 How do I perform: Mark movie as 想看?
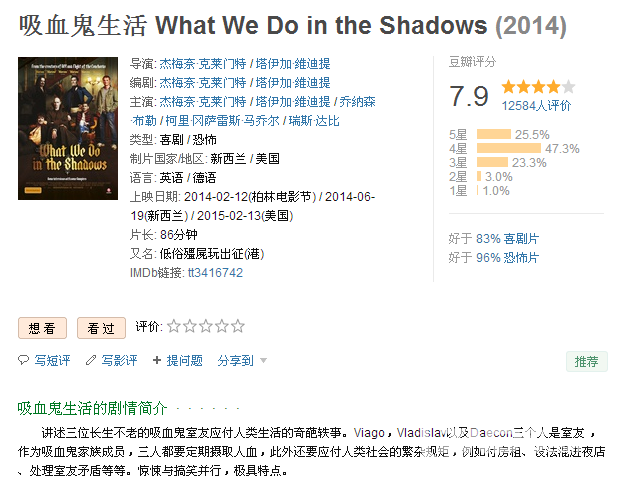click(x=42, y=328)
